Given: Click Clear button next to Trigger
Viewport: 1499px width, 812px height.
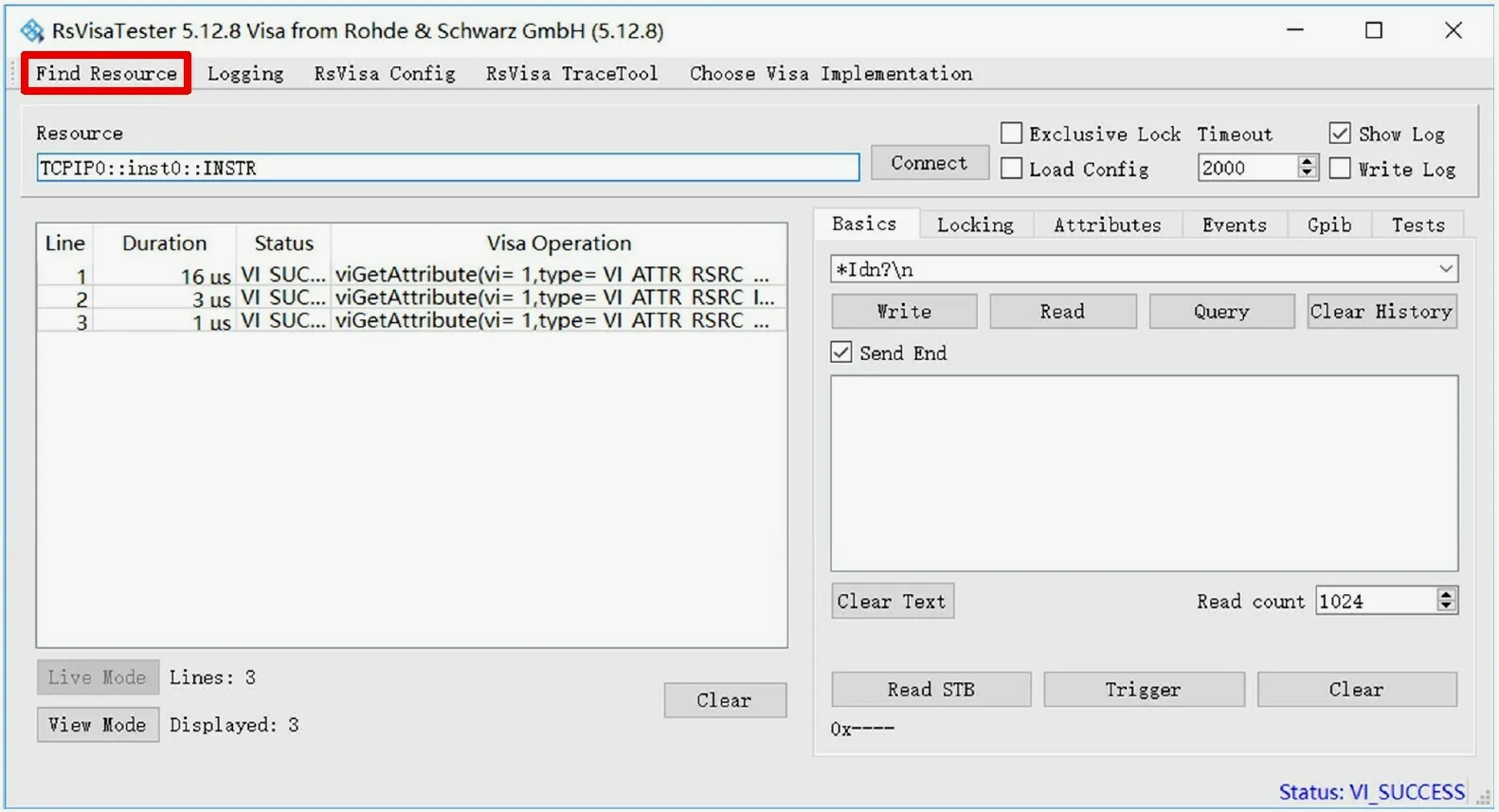Looking at the screenshot, I should click(x=1356, y=690).
